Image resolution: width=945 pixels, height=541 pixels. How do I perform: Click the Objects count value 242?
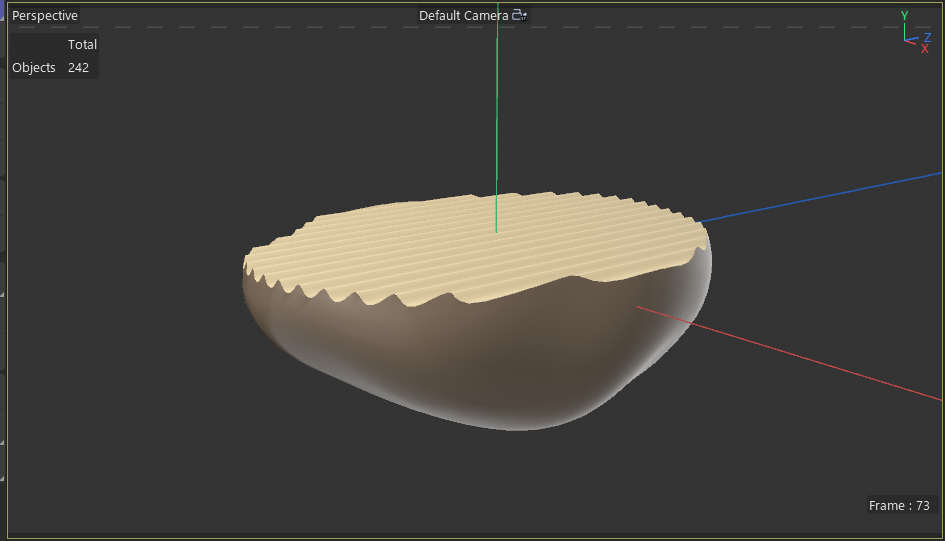coord(78,67)
